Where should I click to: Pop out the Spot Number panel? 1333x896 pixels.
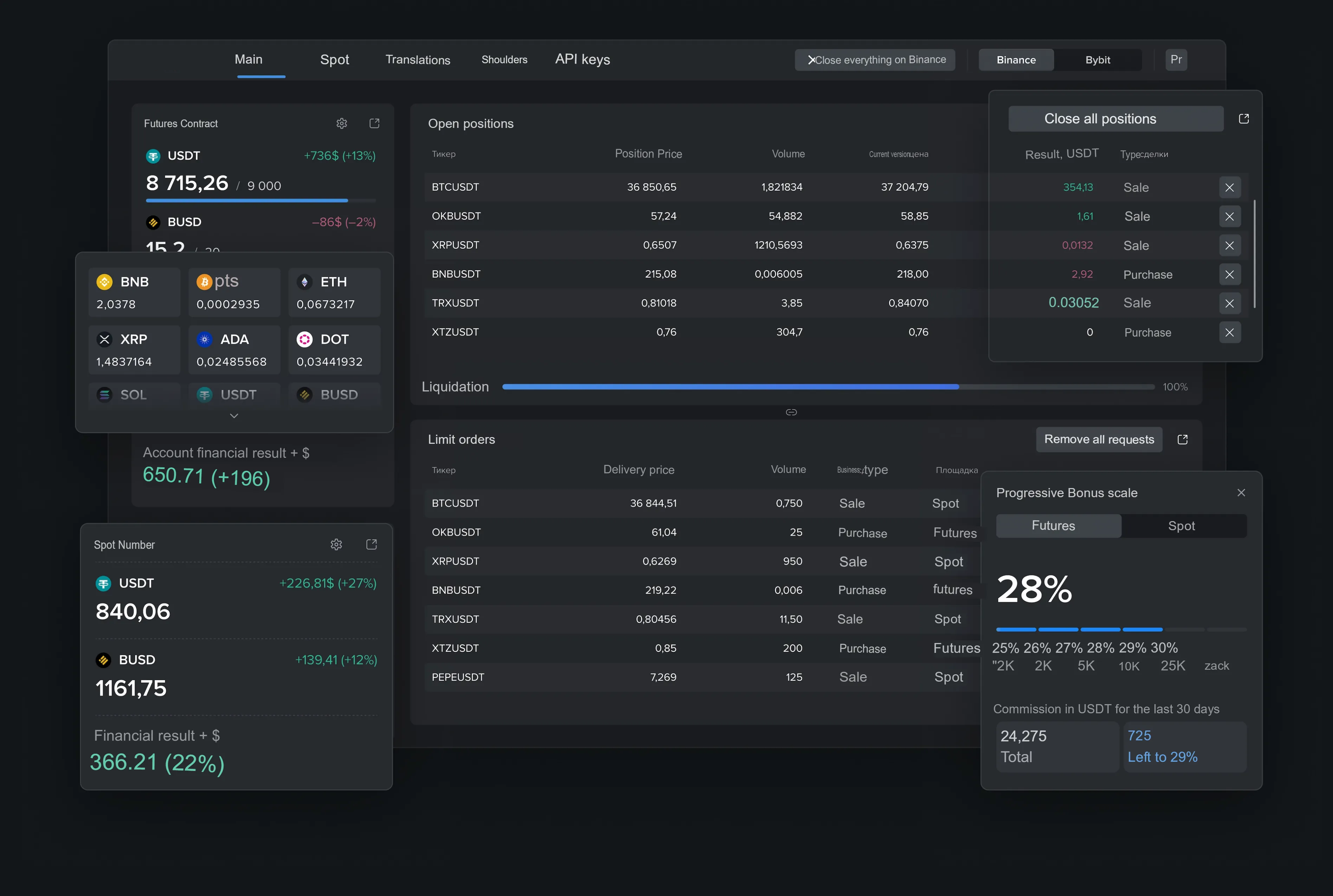[x=372, y=545]
